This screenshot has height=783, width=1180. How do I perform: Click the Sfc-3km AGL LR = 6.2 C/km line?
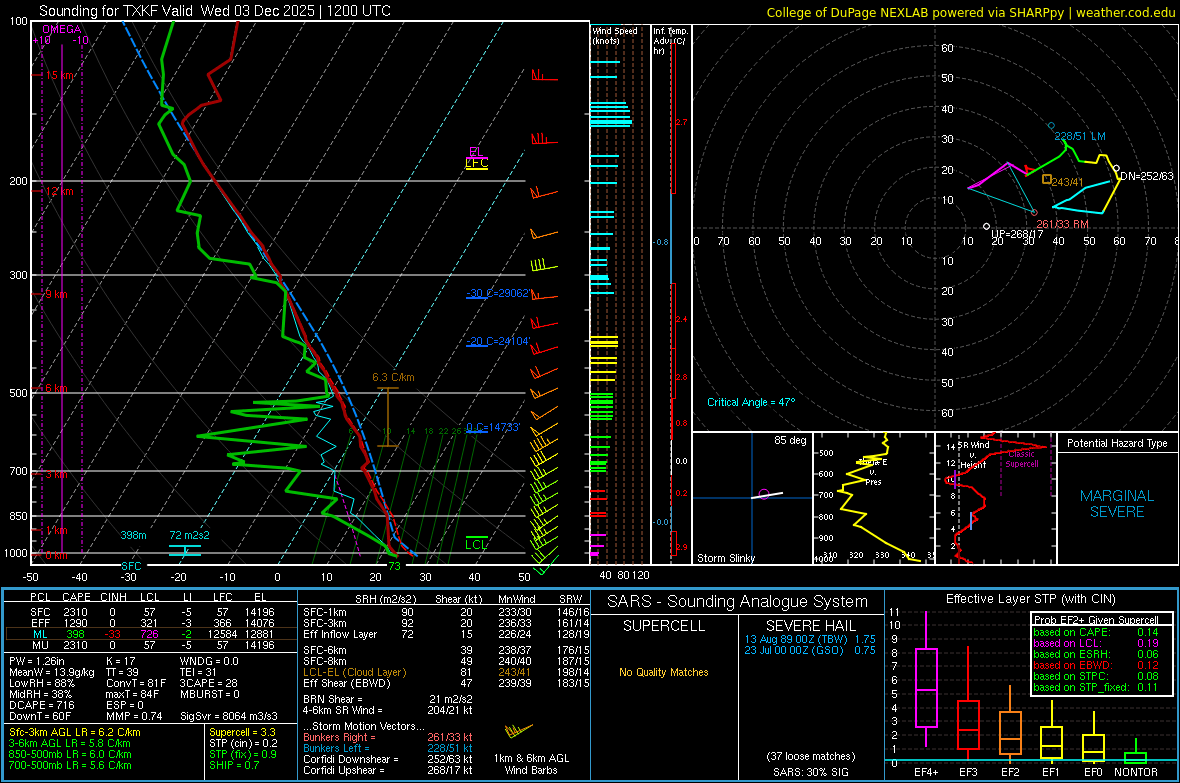coord(75,732)
